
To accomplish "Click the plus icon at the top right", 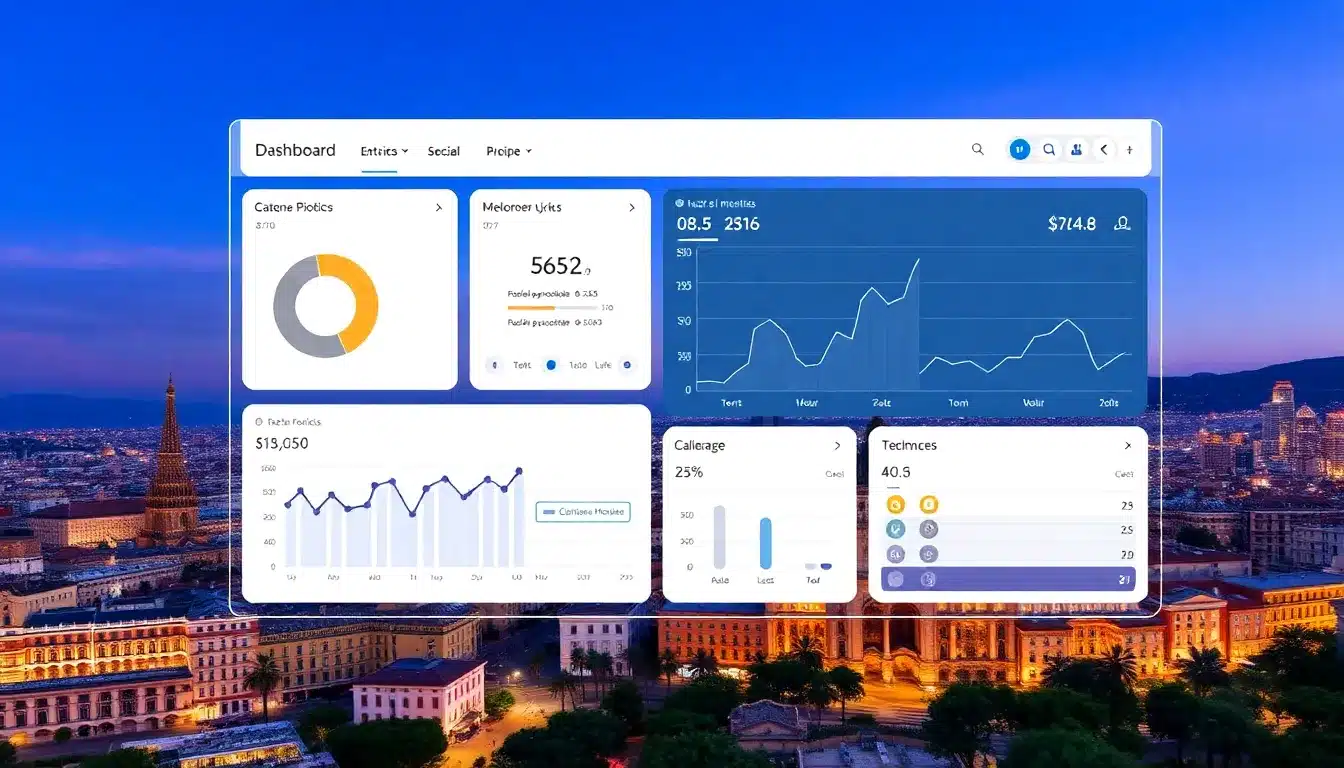I will (1129, 148).
